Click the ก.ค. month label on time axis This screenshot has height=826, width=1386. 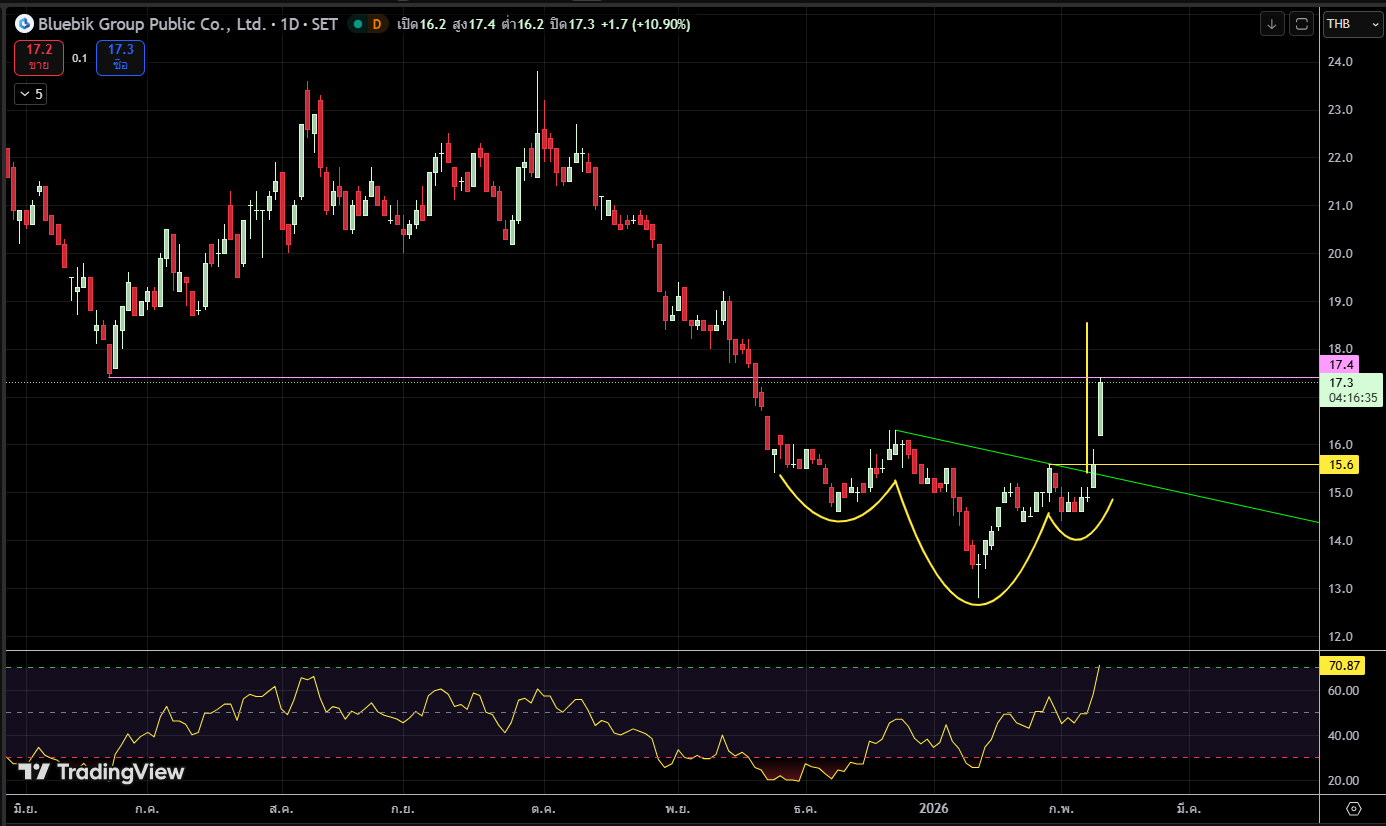click(x=147, y=807)
